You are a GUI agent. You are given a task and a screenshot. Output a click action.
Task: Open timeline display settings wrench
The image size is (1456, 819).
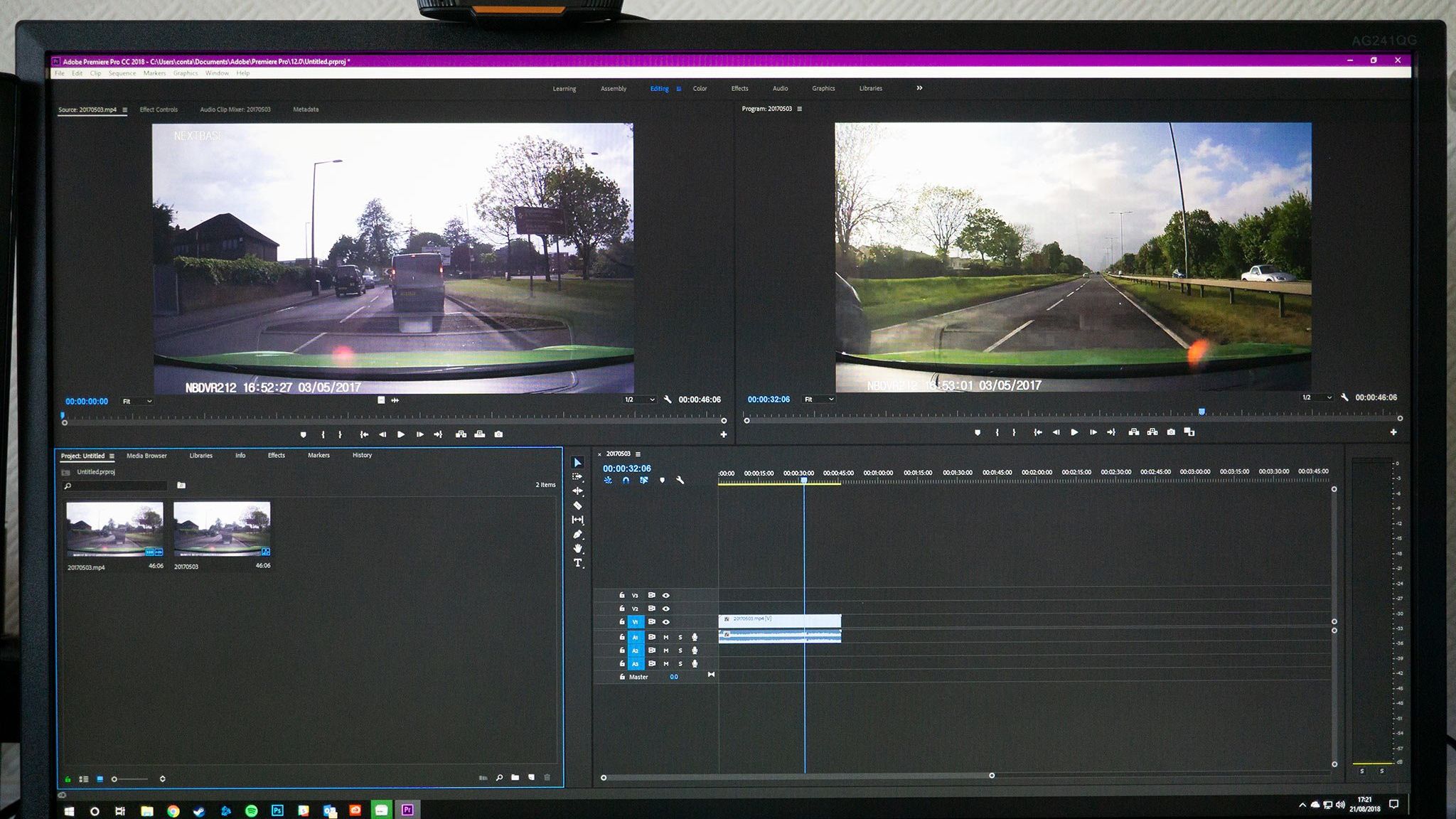pyautogui.click(x=680, y=481)
